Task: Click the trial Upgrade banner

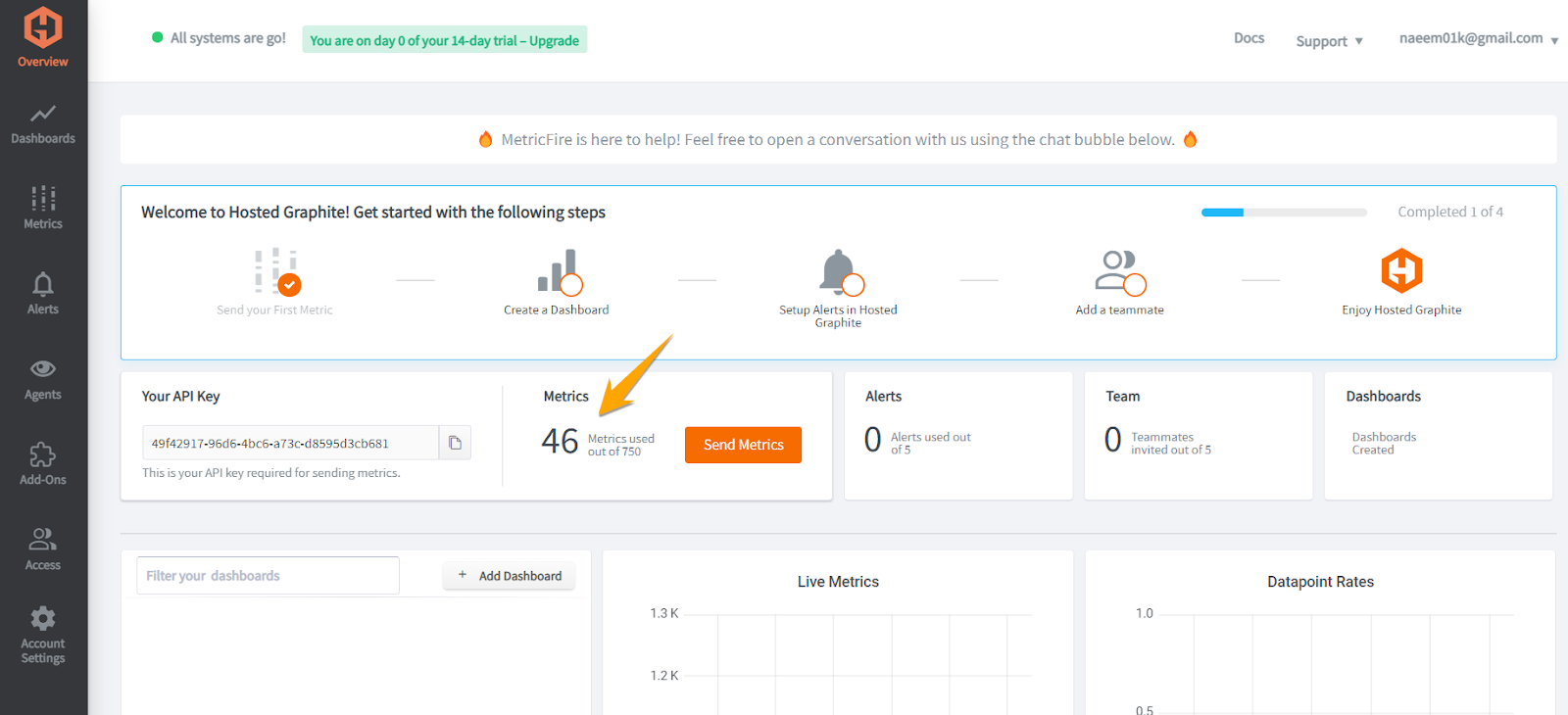Action: pos(445,40)
